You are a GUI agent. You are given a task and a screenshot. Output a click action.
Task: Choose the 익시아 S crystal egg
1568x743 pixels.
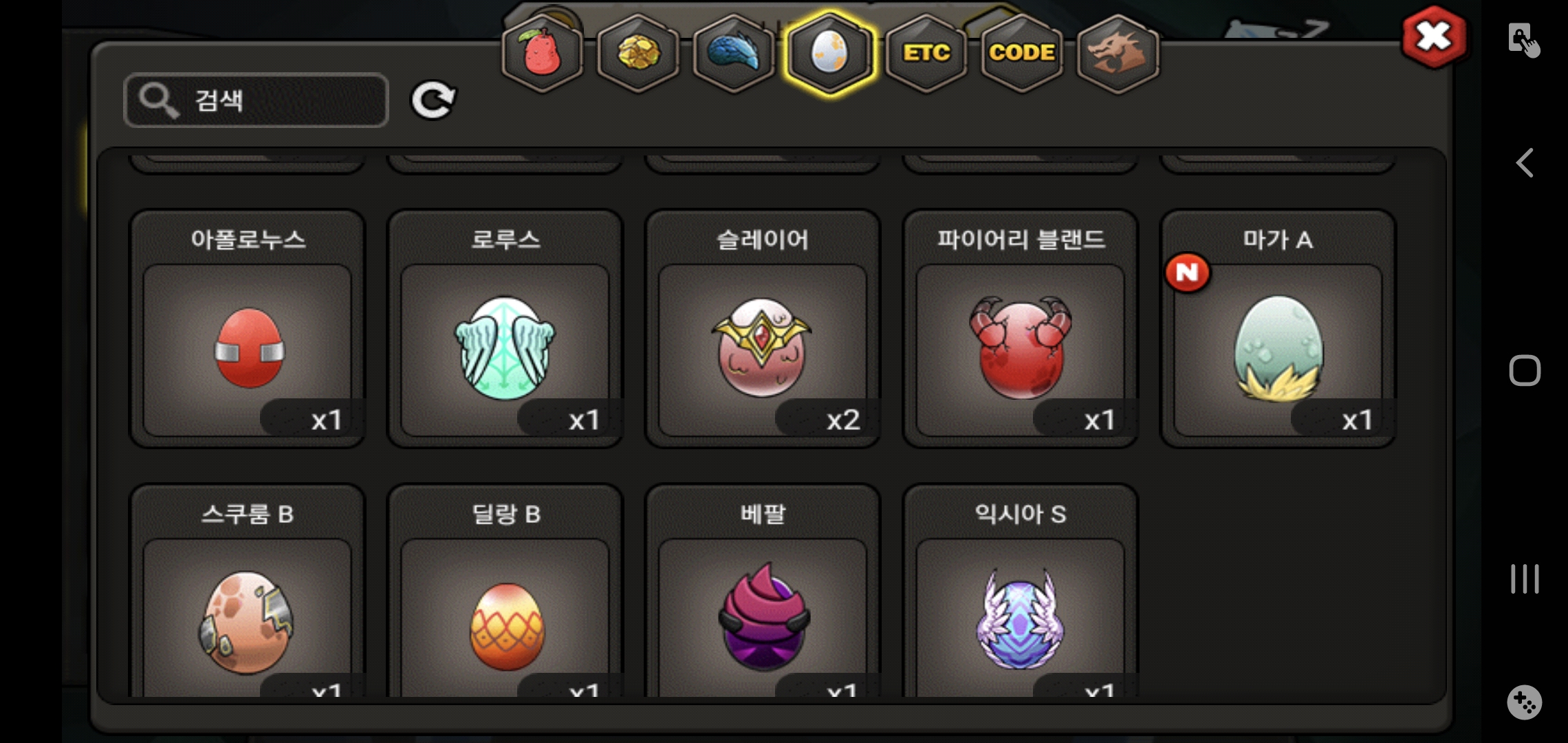click(x=1021, y=592)
